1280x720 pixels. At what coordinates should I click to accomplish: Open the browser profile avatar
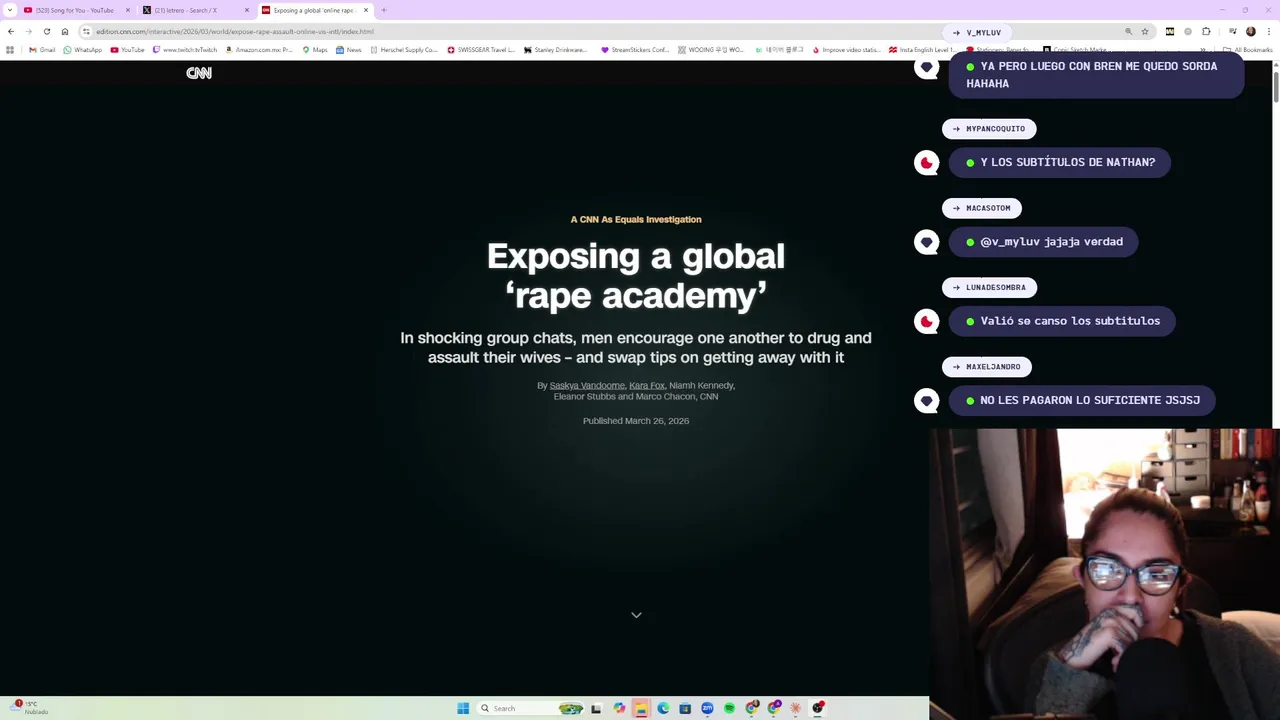1250,31
